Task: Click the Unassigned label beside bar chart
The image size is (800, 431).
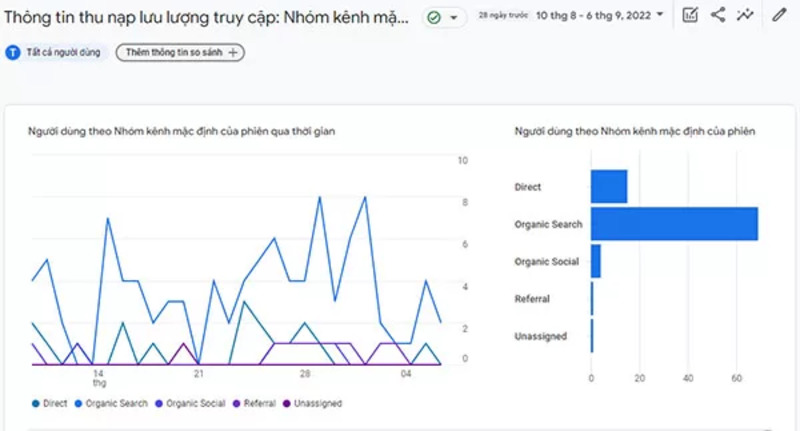Action: (x=540, y=336)
